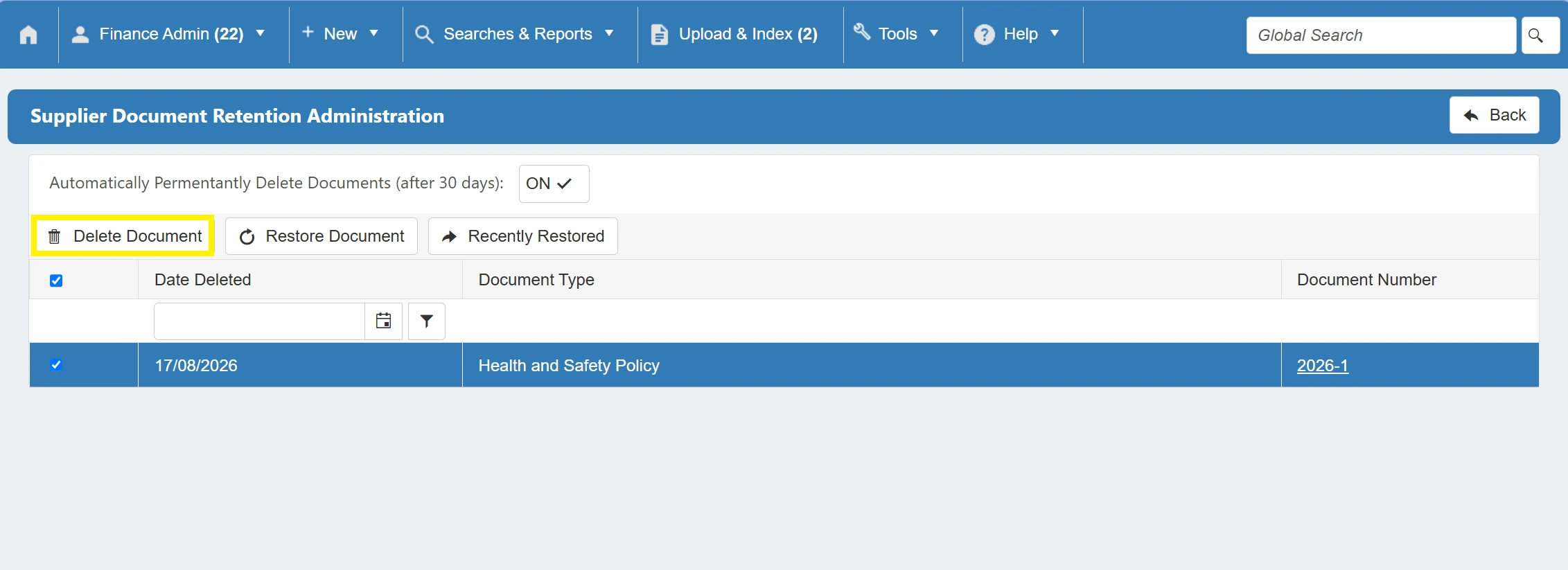Open document number 2026-1 link

[x=1323, y=366]
